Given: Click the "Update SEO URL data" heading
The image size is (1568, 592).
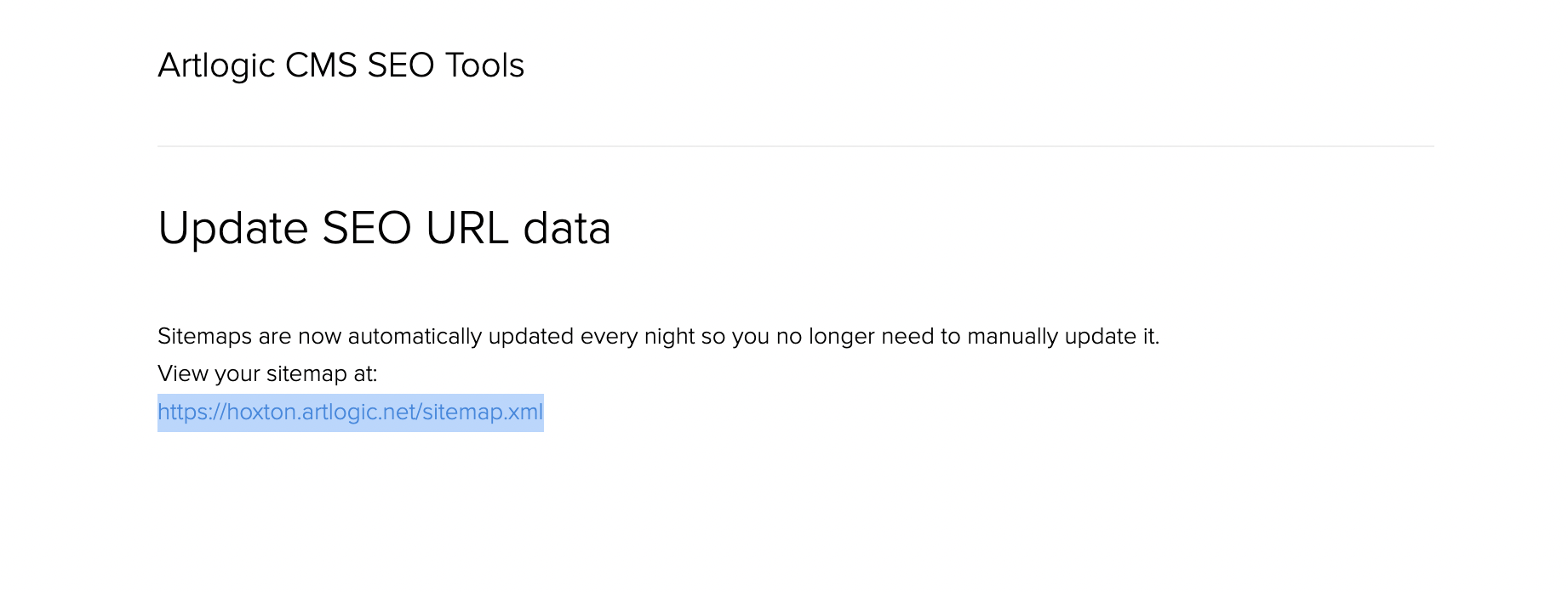Looking at the screenshot, I should 384,228.
